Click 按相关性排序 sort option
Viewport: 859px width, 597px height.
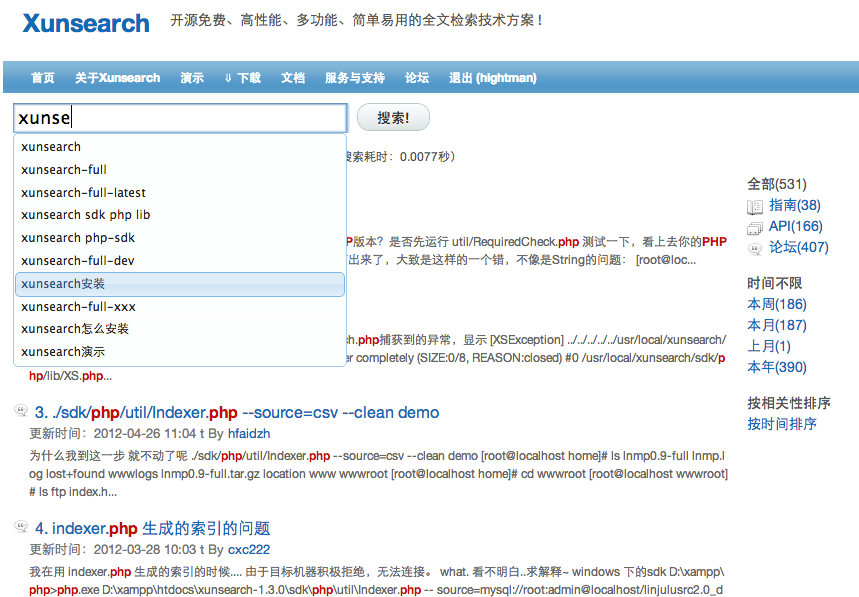coord(789,403)
